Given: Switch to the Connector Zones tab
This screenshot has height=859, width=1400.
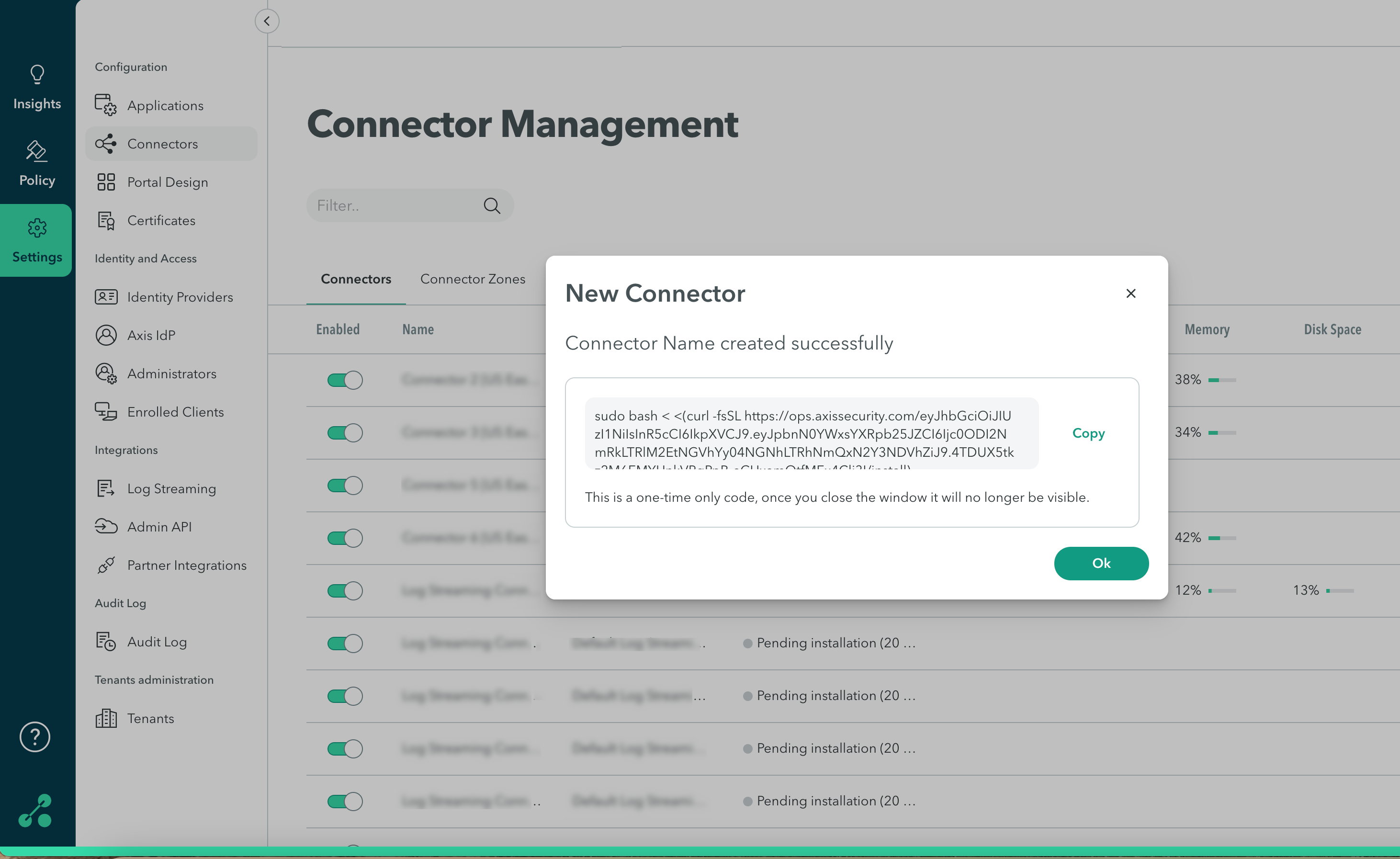Looking at the screenshot, I should tap(472, 279).
